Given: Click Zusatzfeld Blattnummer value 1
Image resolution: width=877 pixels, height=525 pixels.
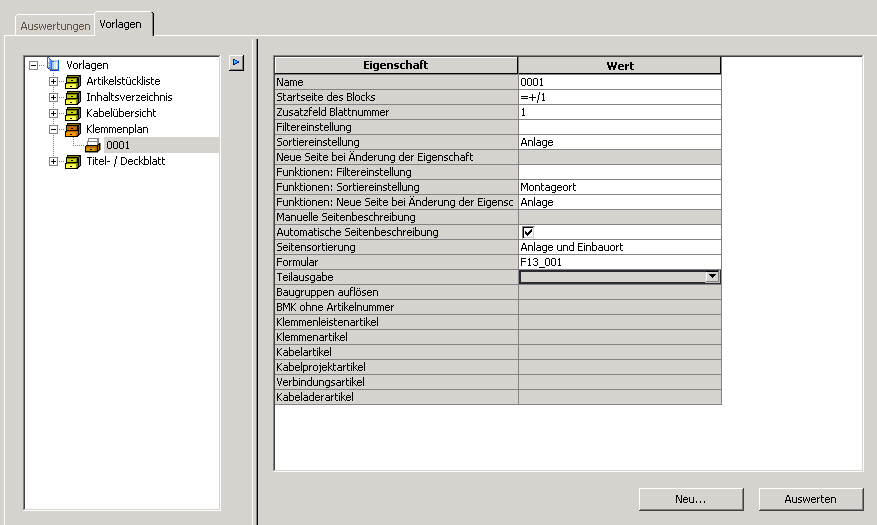Looking at the screenshot, I should (x=619, y=112).
